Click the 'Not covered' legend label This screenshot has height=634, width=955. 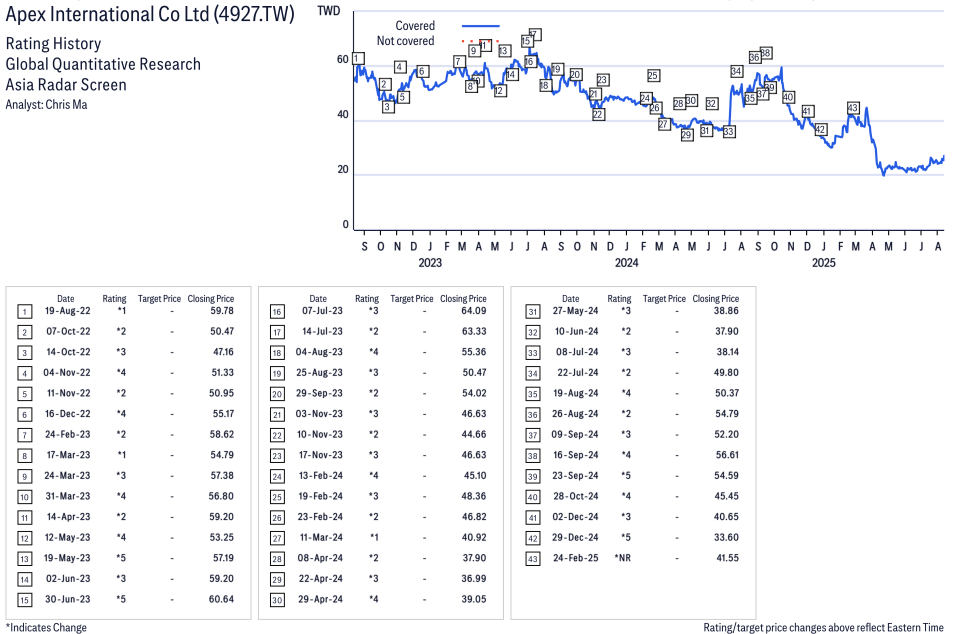(x=405, y=41)
